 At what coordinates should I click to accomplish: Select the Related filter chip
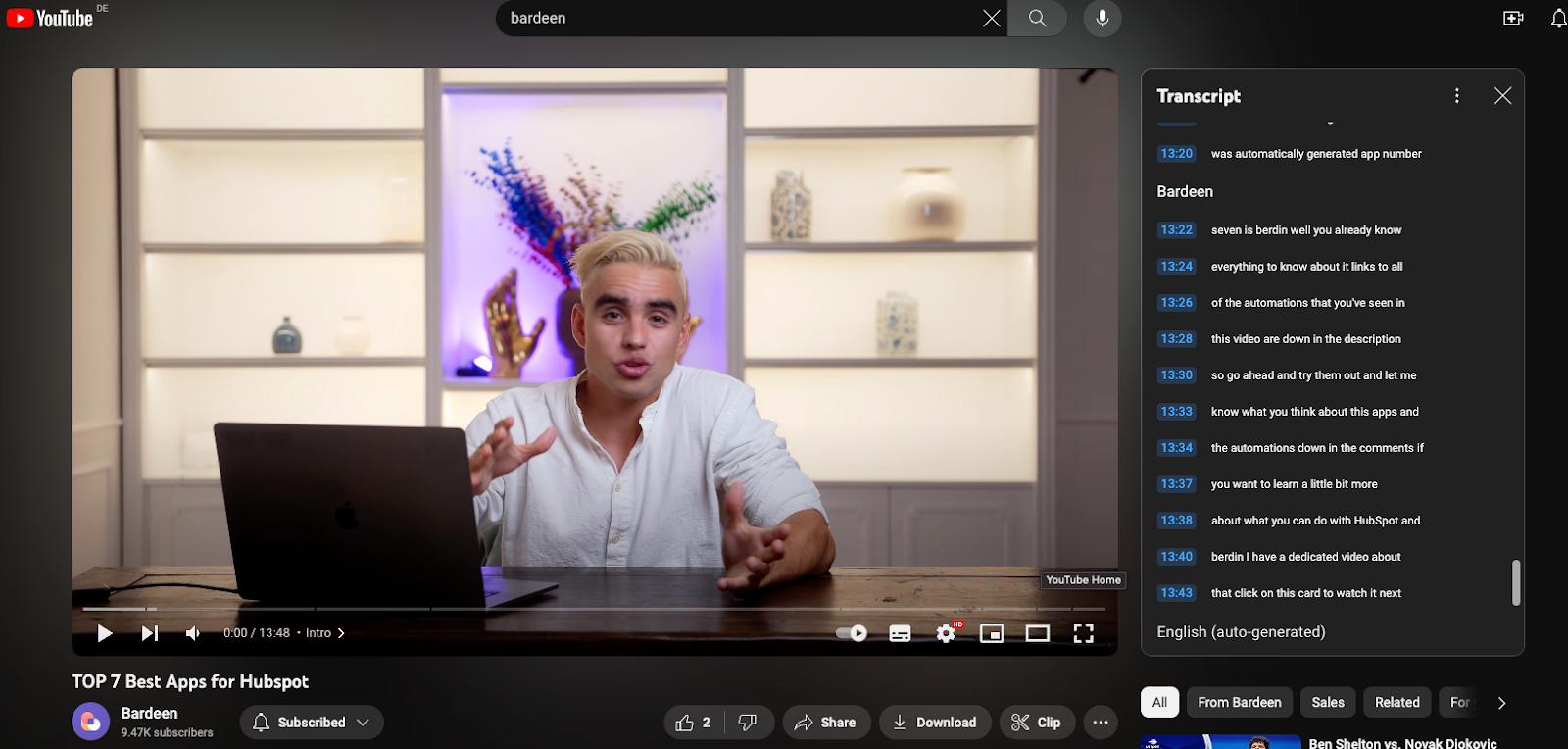(x=1396, y=702)
